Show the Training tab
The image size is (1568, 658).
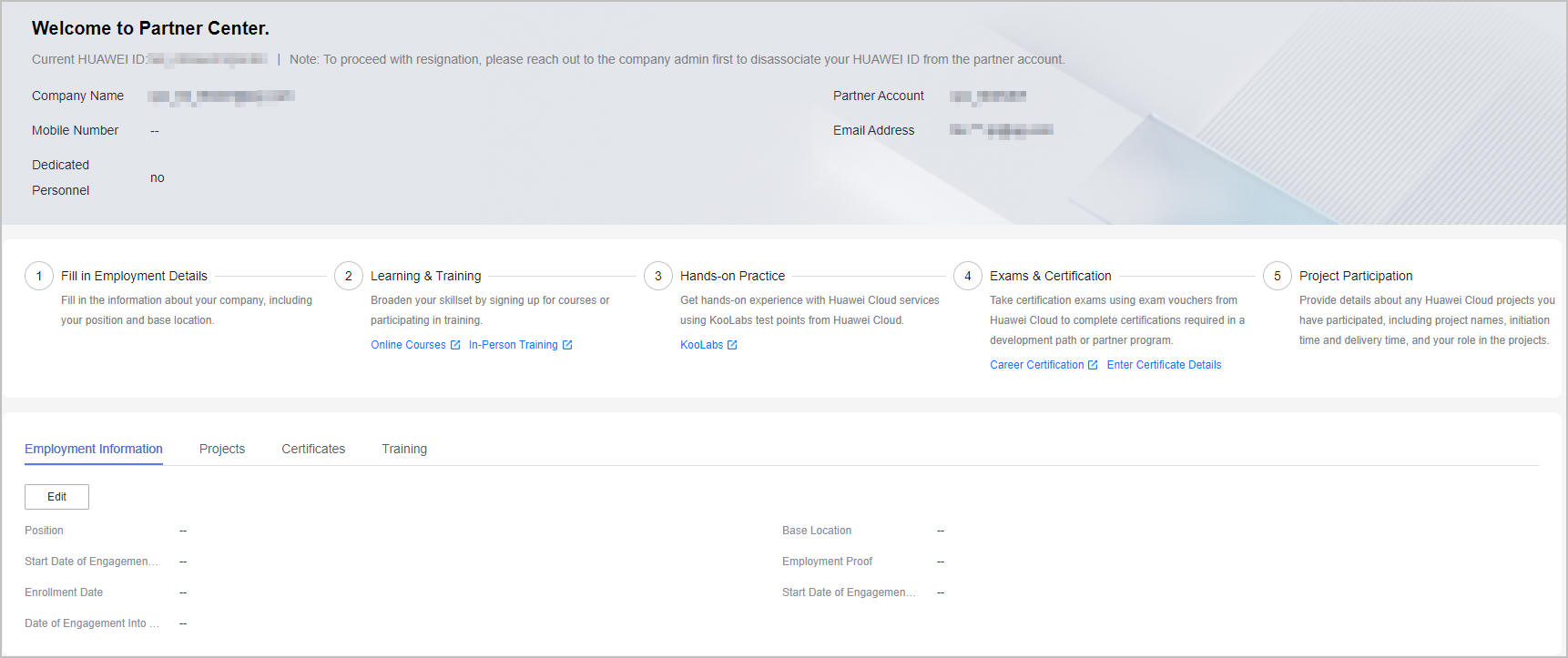(x=404, y=449)
